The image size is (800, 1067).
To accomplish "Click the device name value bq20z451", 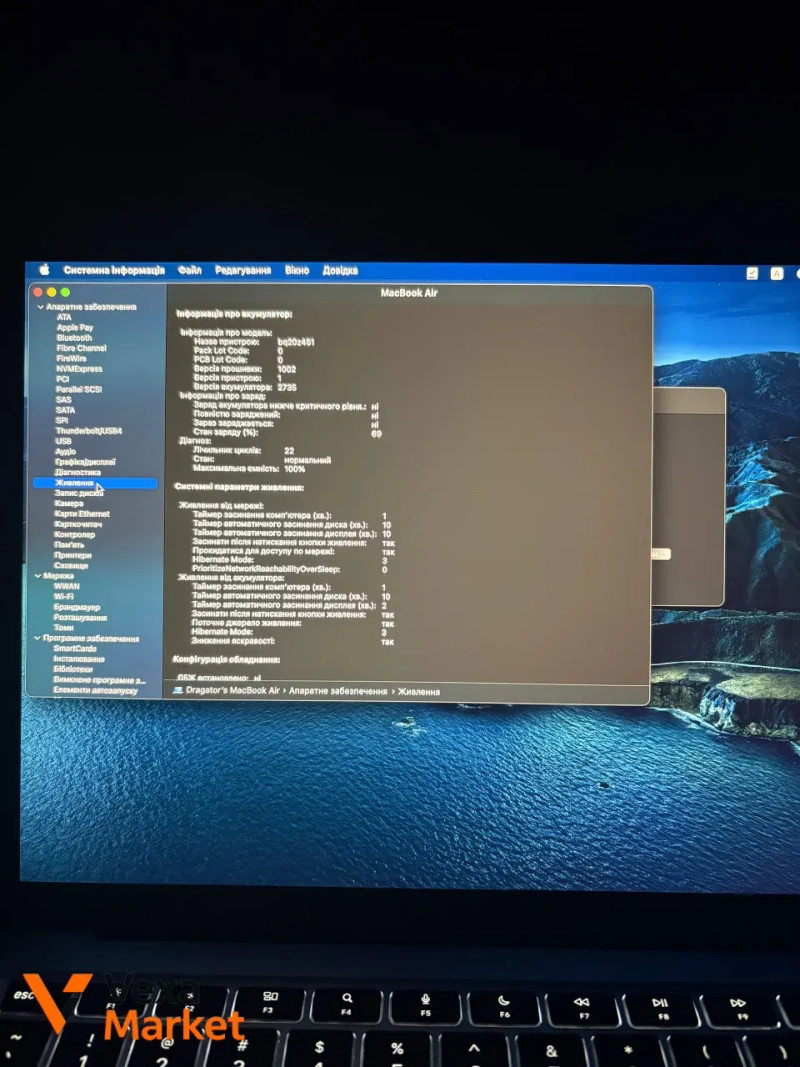I will coord(296,342).
